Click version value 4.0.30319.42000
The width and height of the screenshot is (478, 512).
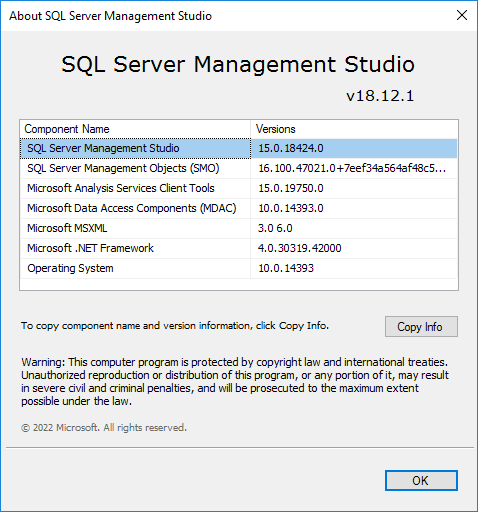click(x=300, y=248)
